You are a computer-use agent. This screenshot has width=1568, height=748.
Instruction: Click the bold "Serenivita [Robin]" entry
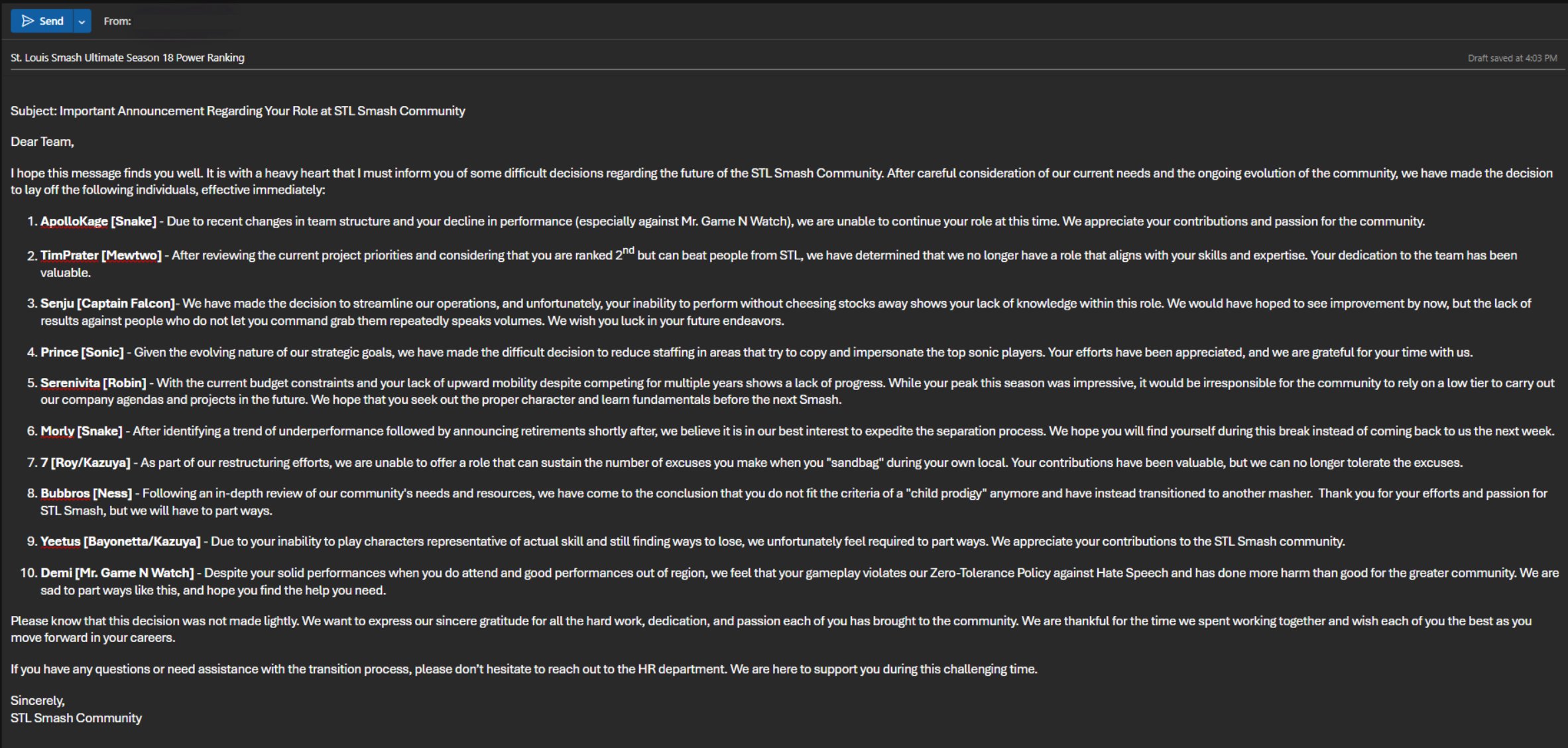(93, 383)
